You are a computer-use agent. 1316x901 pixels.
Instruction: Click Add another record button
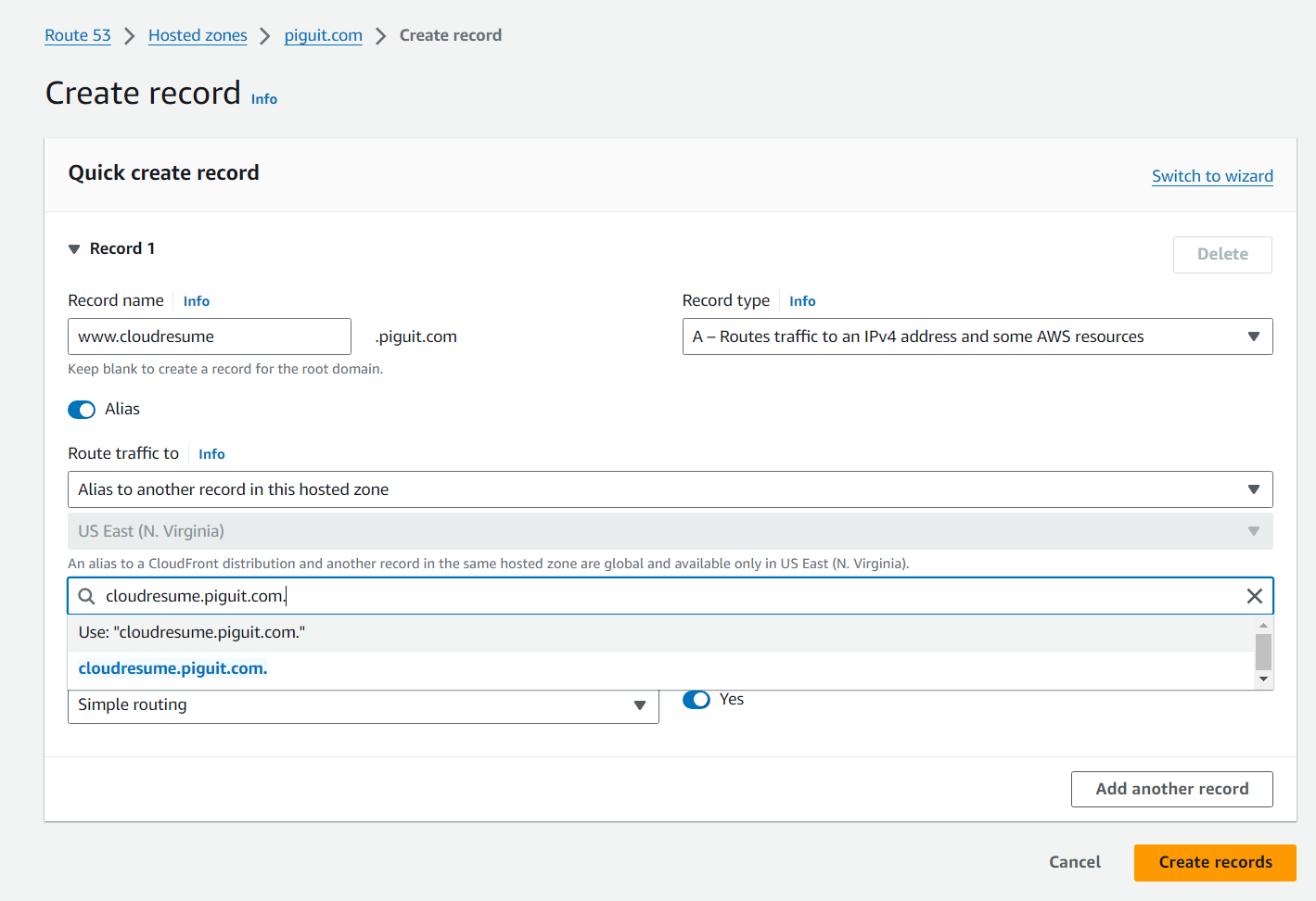1172,789
